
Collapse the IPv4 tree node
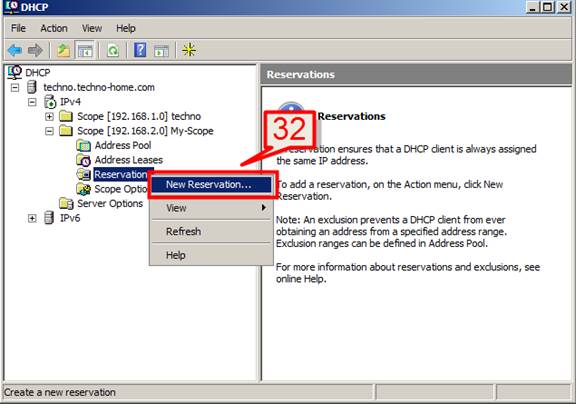[x=32, y=102]
